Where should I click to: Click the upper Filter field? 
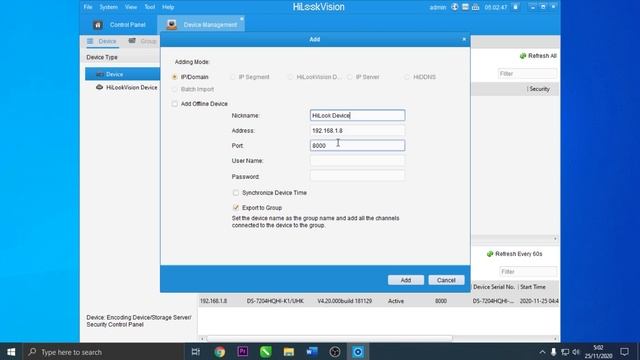point(527,73)
